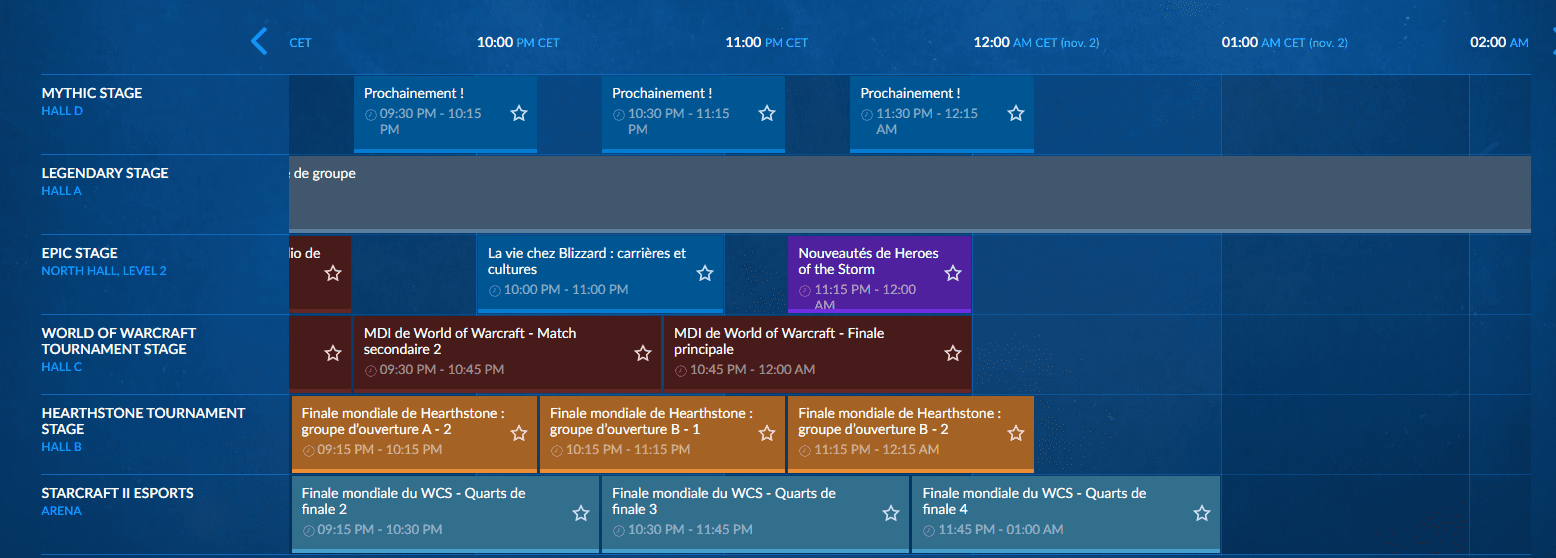The height and width of the screenshot is (558, 1556).
Task: Favorite Hearthstone groupe d'ouverture B - 1
Action: point(767,433)
